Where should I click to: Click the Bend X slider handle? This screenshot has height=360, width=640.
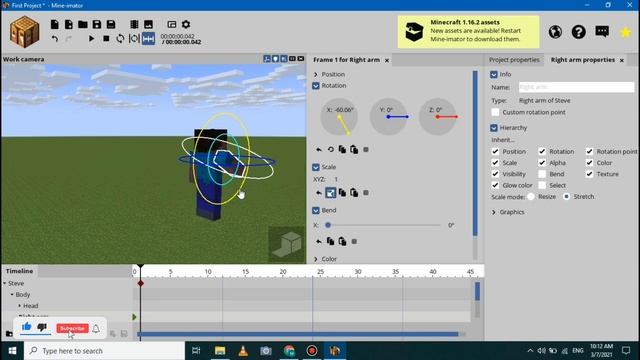(328, 225)
